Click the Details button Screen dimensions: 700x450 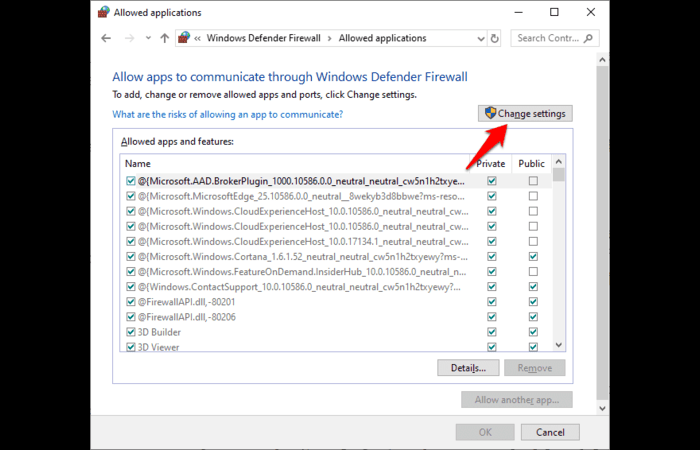[x=468, y=368]
